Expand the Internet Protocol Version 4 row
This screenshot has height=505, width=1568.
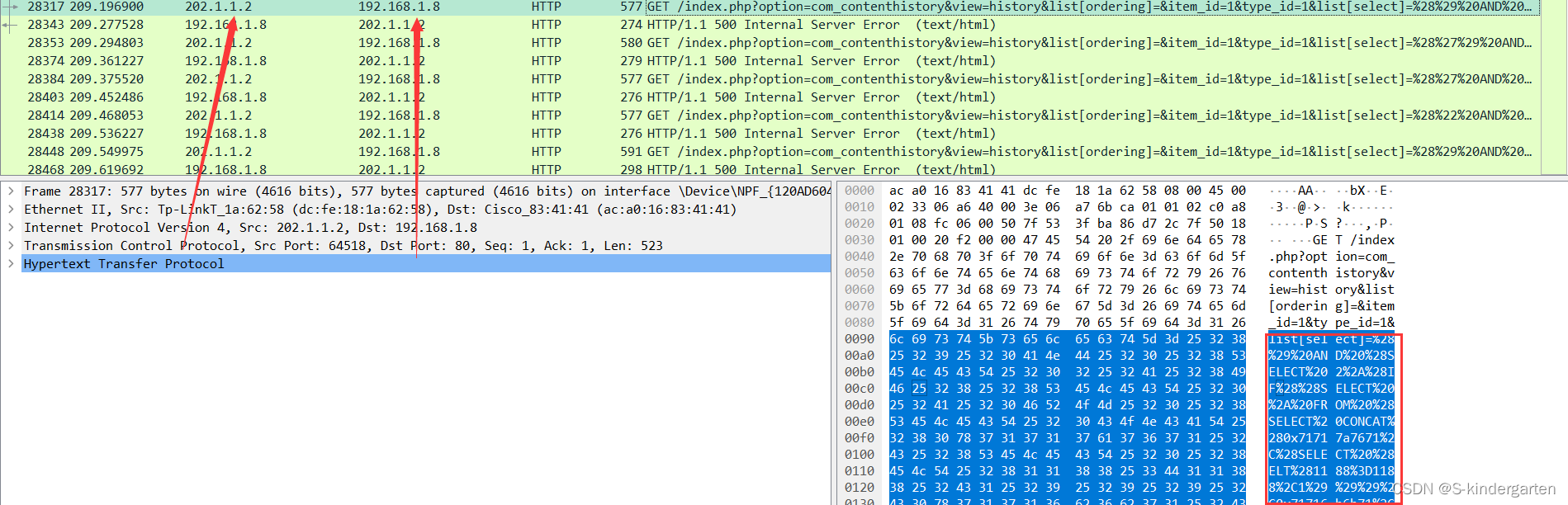pyautogui.click(x=11, y=228)
